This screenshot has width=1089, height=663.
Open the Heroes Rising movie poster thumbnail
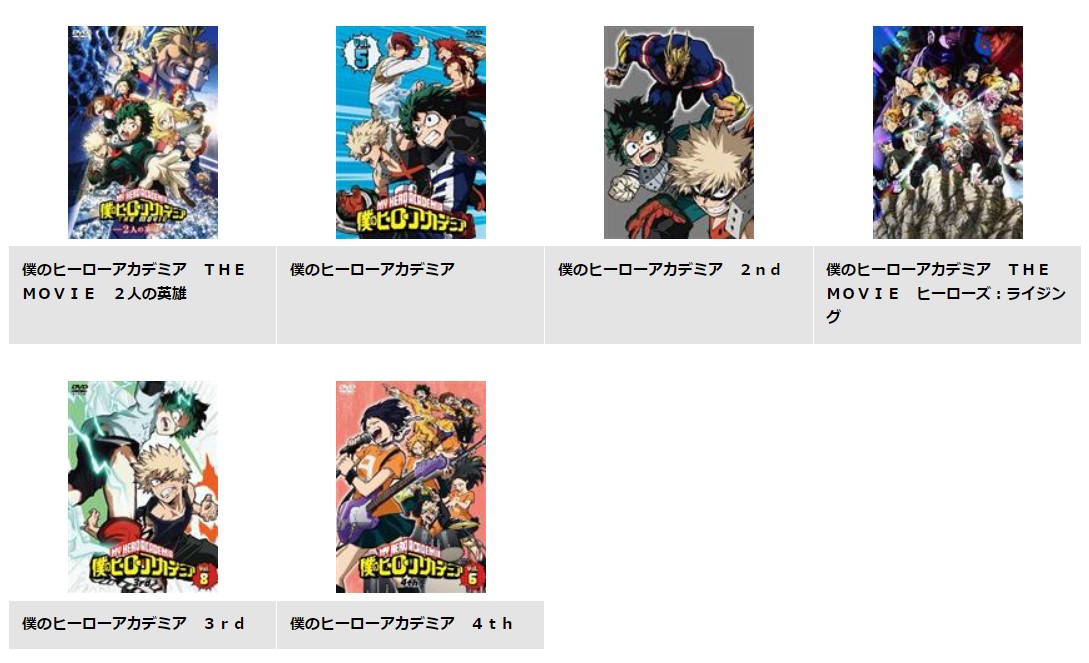point(947,133)
